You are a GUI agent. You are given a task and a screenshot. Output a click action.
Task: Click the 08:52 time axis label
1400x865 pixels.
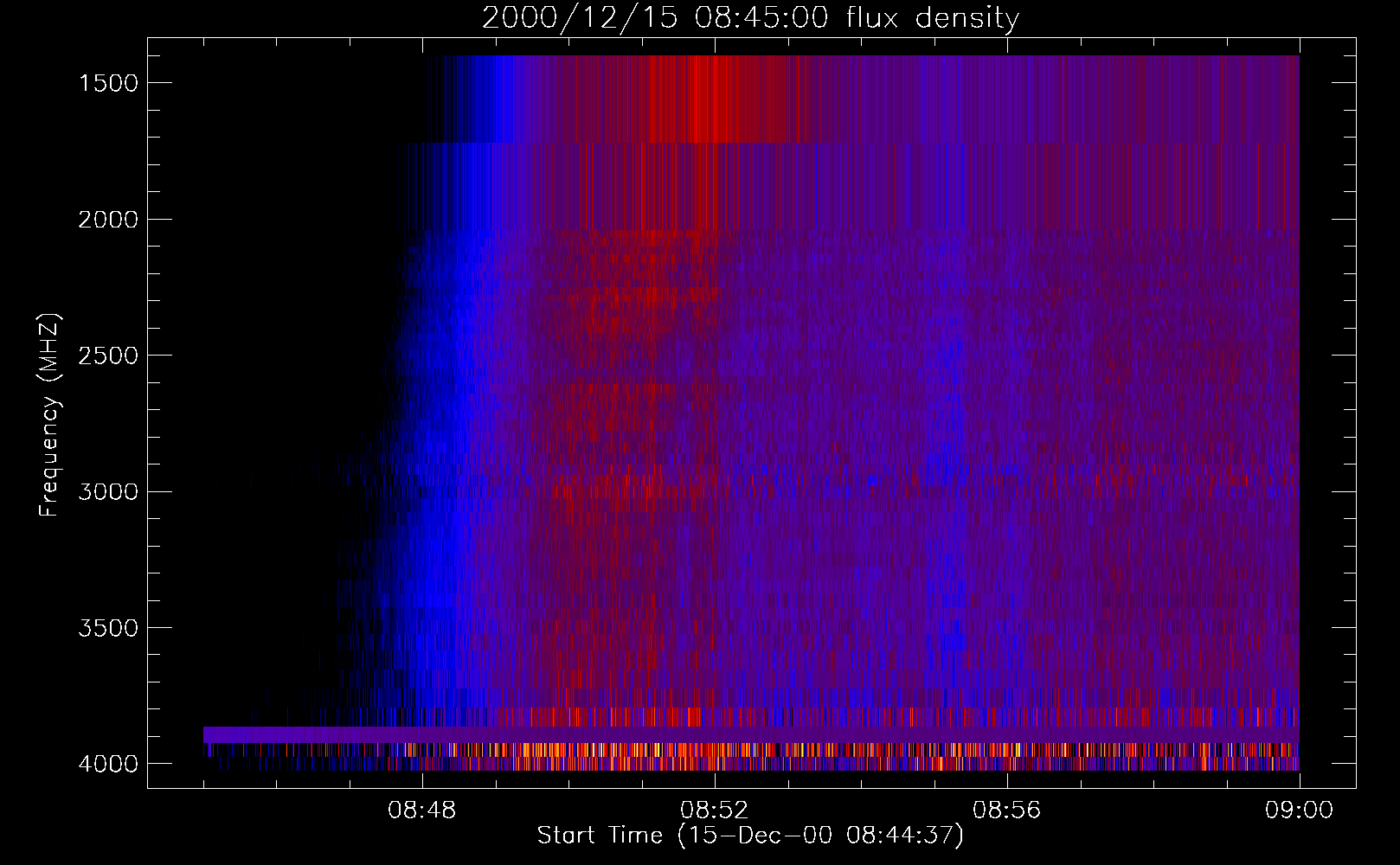pyautogui.click(x=715, y=811)
